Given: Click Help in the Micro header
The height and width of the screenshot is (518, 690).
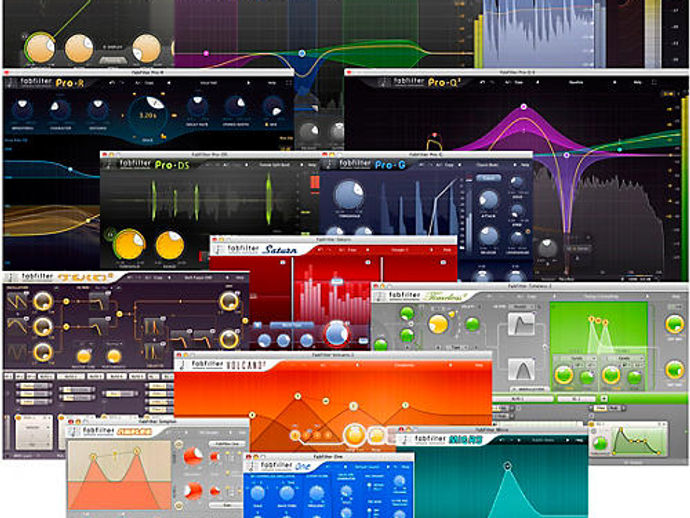Looking at the screenshot, I should pos(579,440).
